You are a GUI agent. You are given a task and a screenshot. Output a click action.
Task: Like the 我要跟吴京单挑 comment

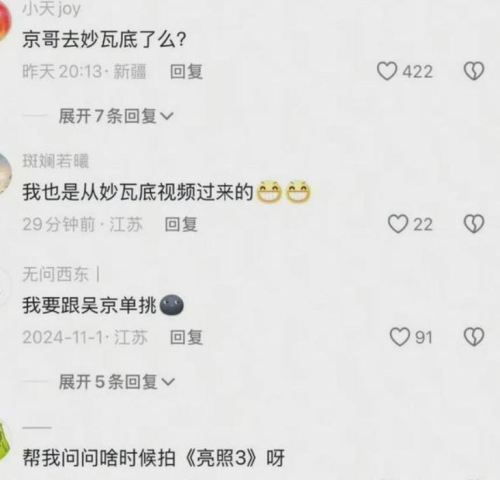pos(400,337)
